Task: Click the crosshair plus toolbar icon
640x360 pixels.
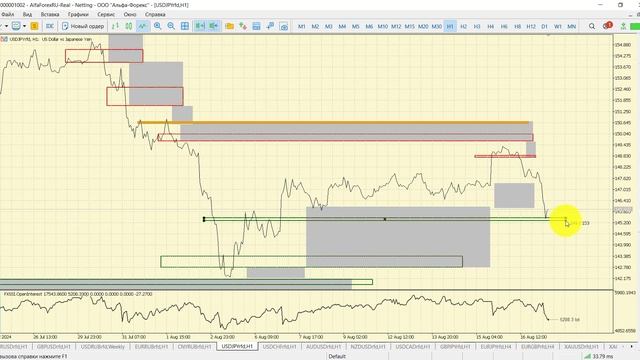Action: [x=270, y=26]
